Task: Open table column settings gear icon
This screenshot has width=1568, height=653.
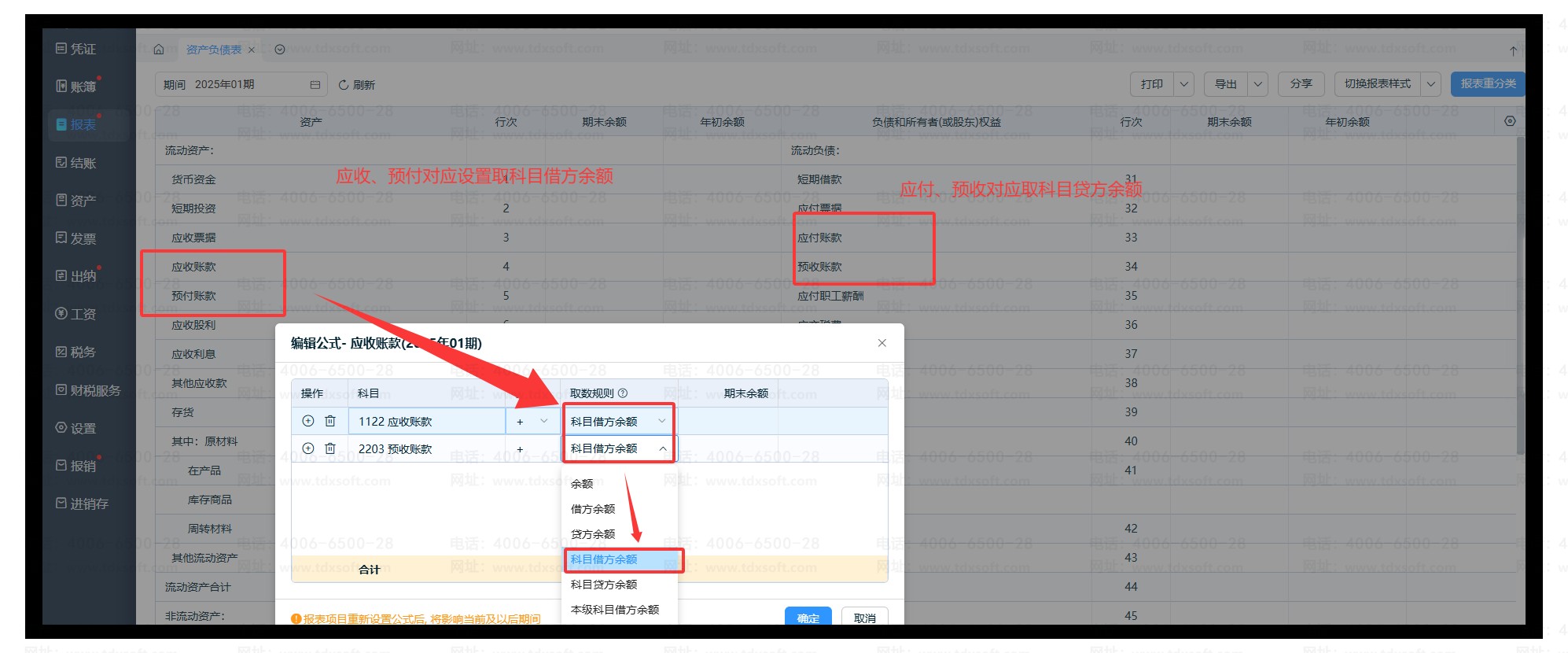Action: click(x=1509, y=121)
